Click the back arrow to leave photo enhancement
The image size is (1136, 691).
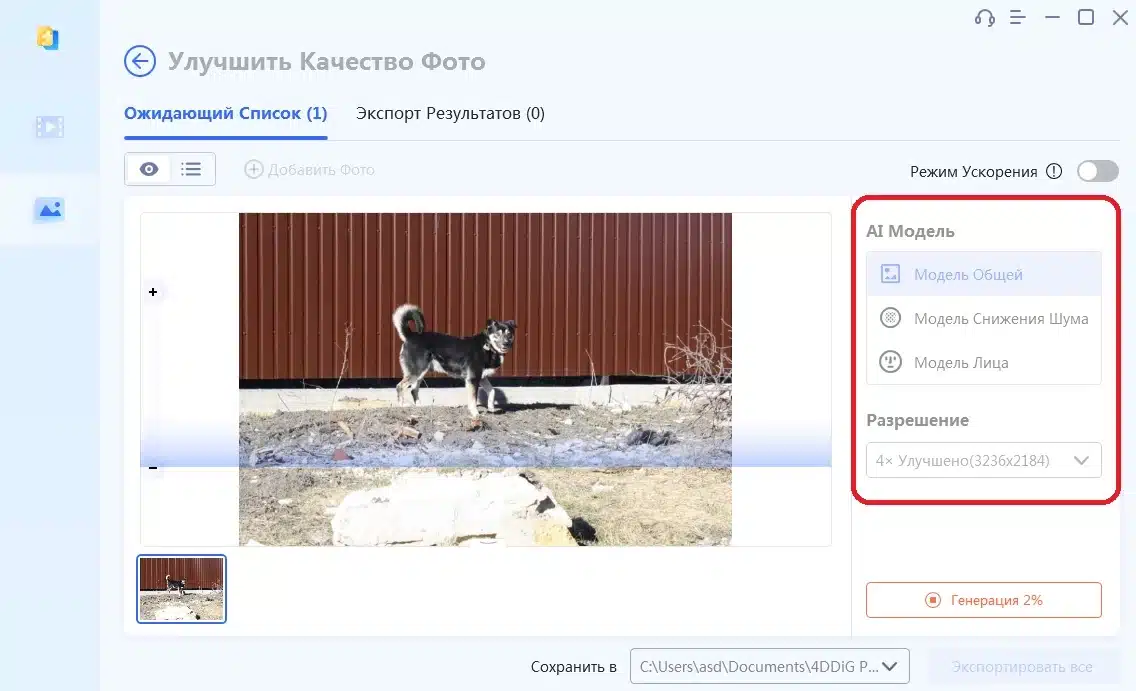(140, 61)
